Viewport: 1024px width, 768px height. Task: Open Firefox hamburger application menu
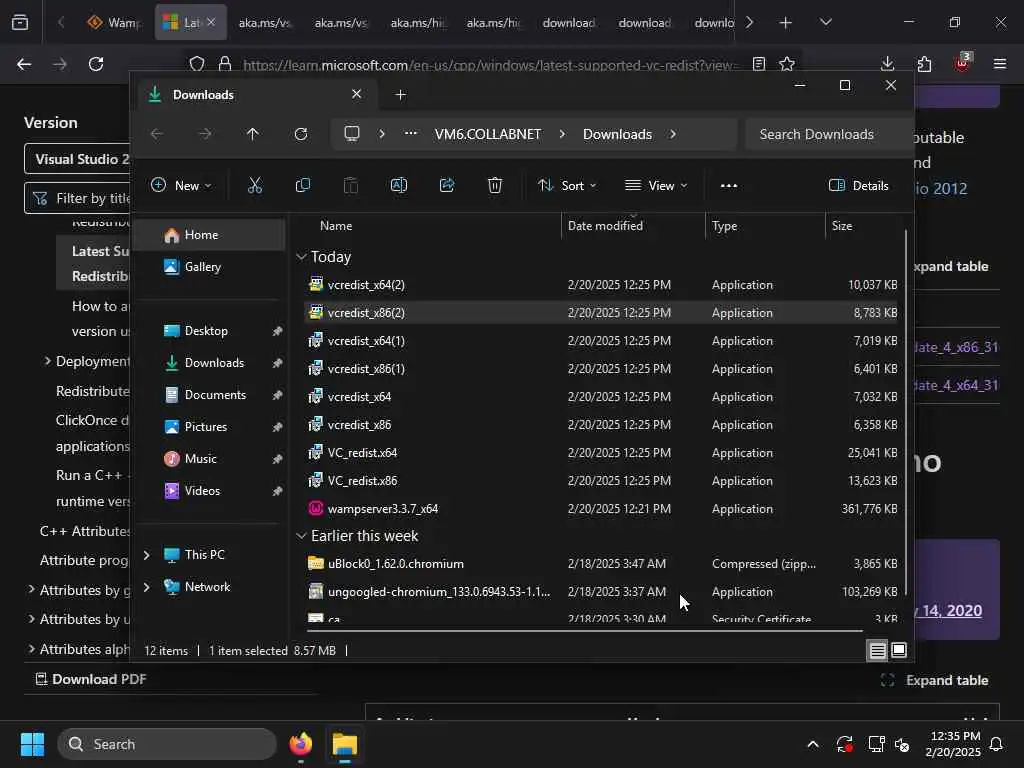(x=1000, y=64)
